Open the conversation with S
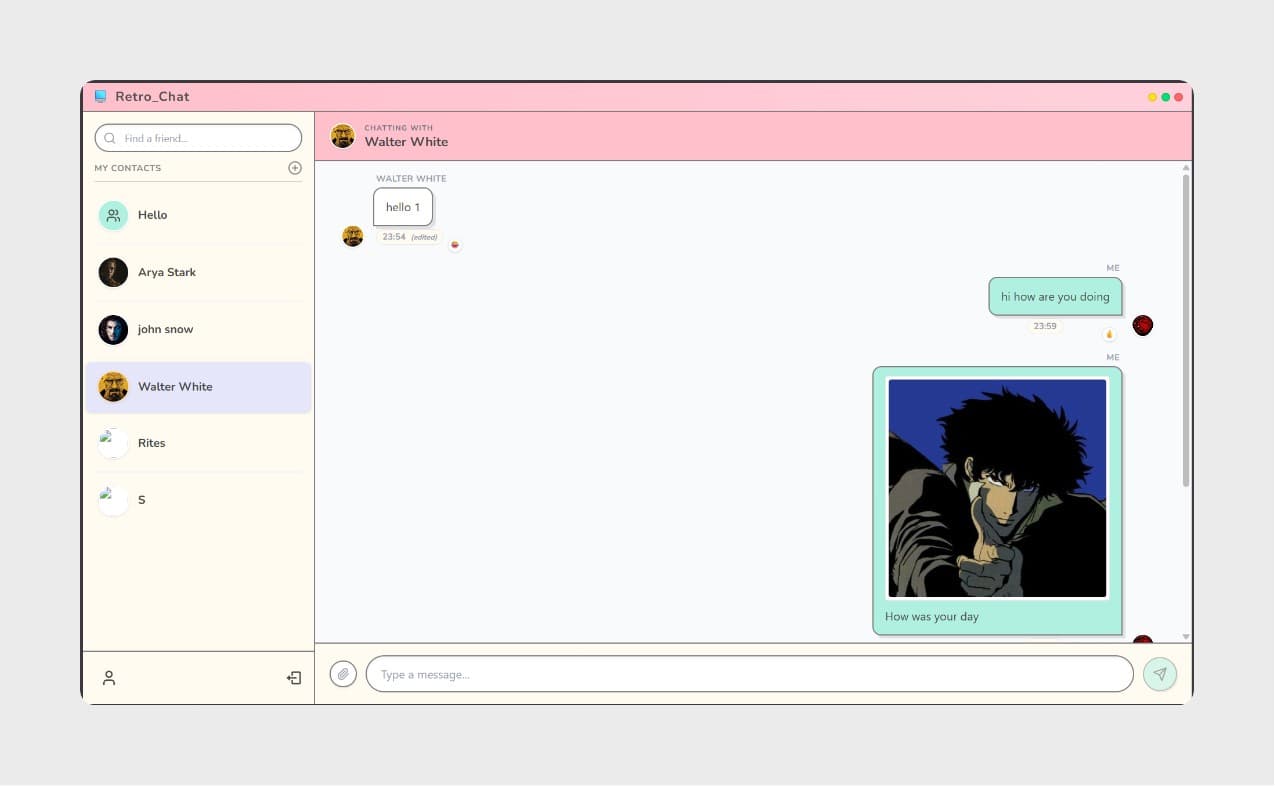Screen dimensions: 1275x786 coord(141,500)
